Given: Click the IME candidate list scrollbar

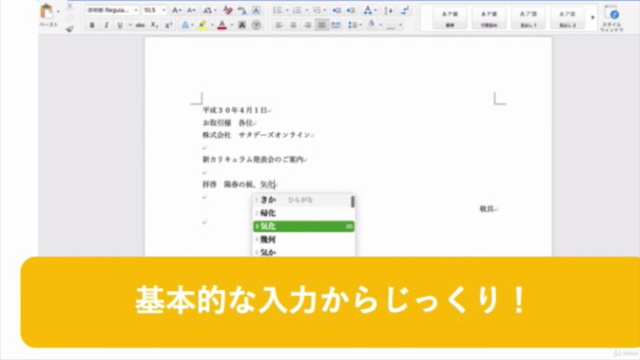Looking at the screenshot, I should tap(353, 202).
